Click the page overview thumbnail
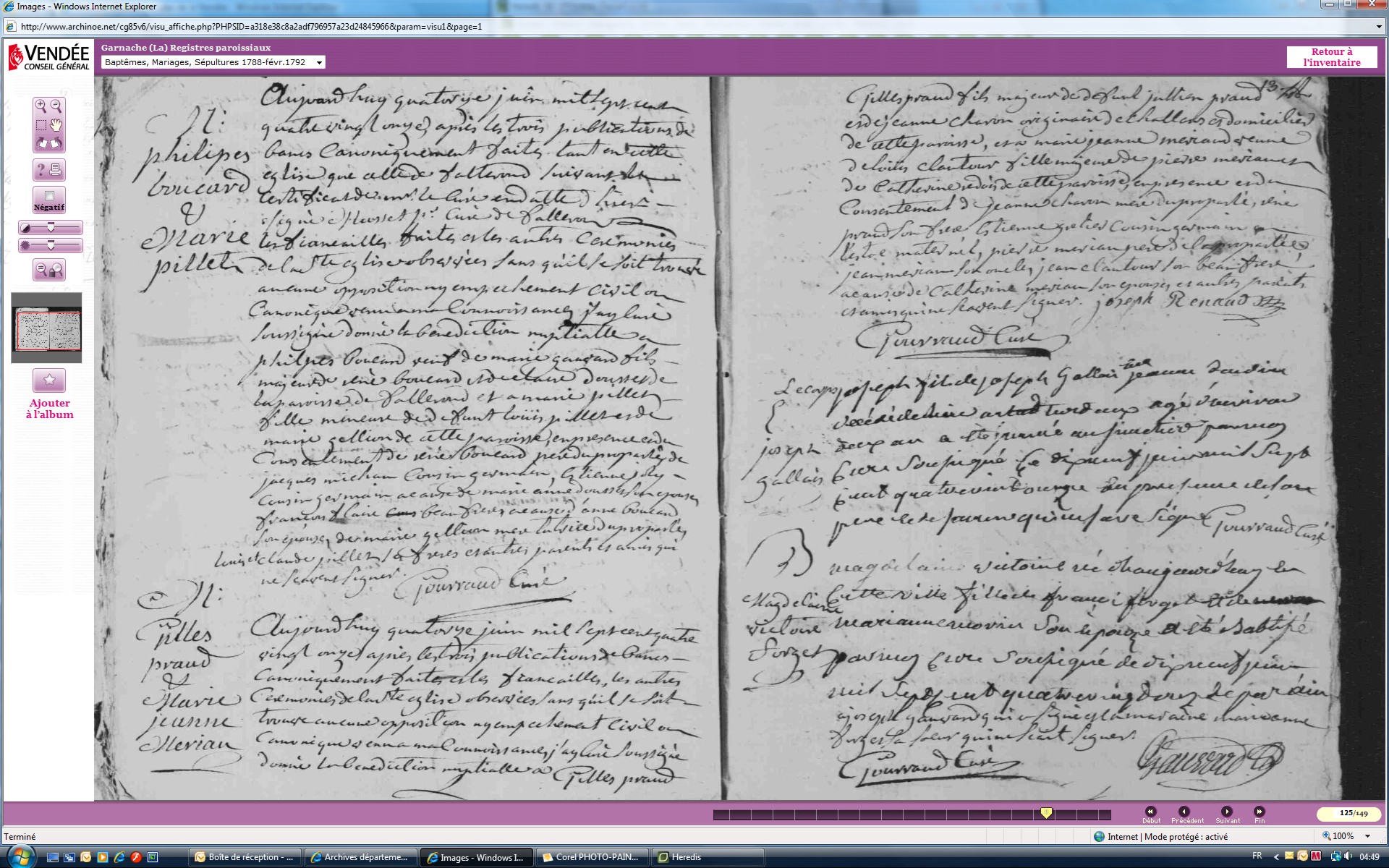Viewport: 1389px width, 868px height. tap(47, 329)
